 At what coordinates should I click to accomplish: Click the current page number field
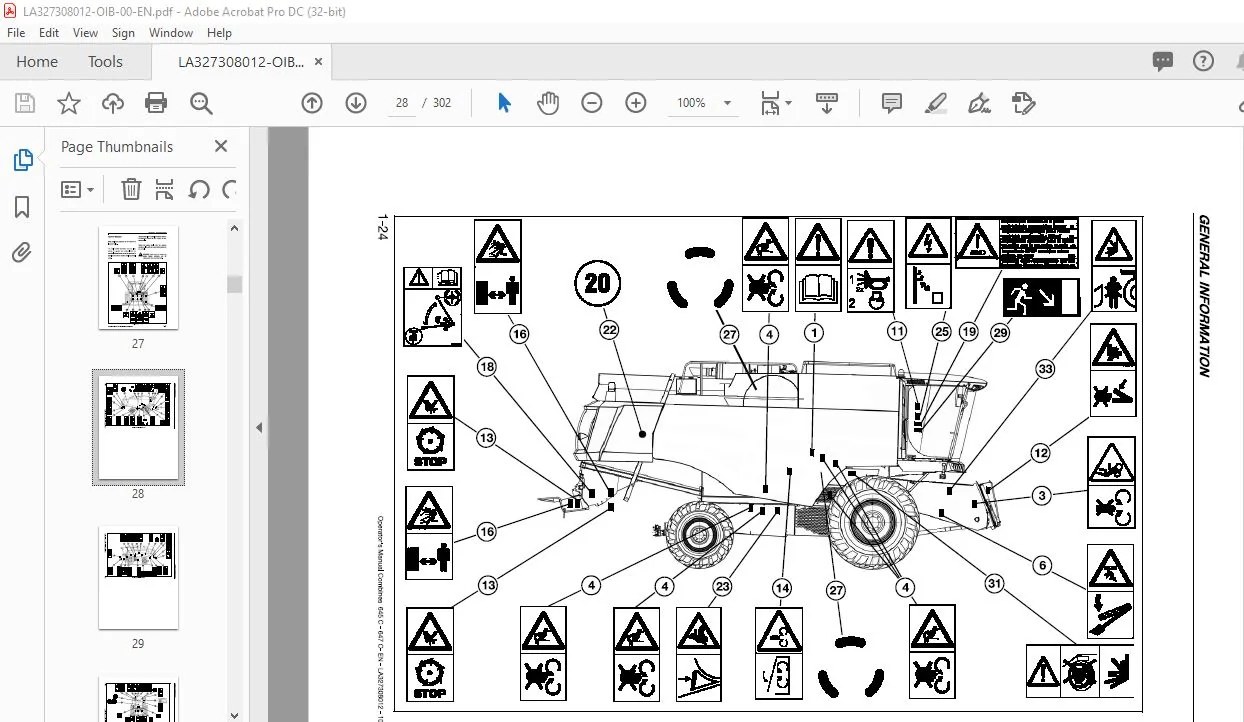tap(402, 103)
